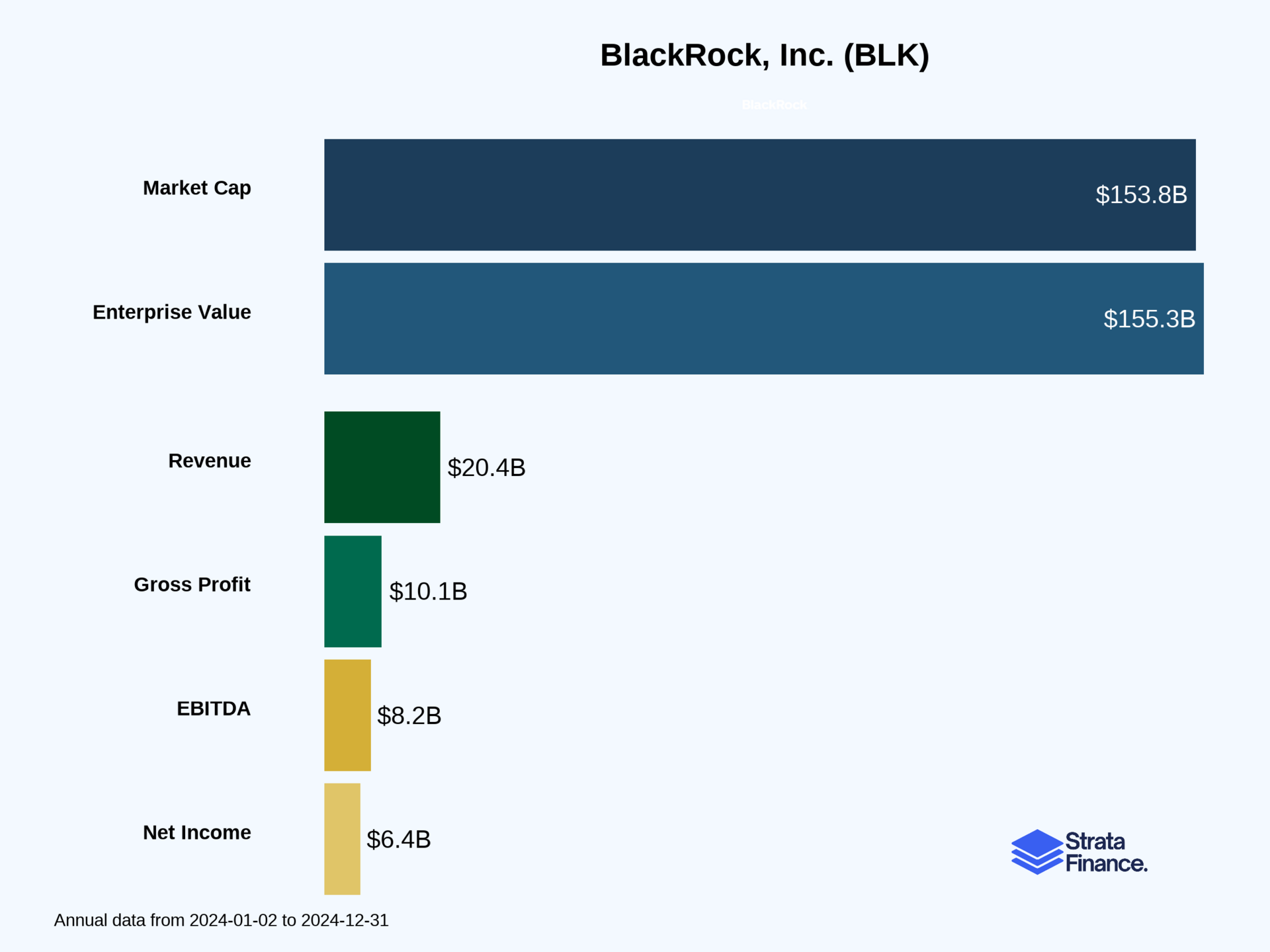Click the $153.8B value label
This screenshot has height=952, width=1270.
pos(1141,195)
